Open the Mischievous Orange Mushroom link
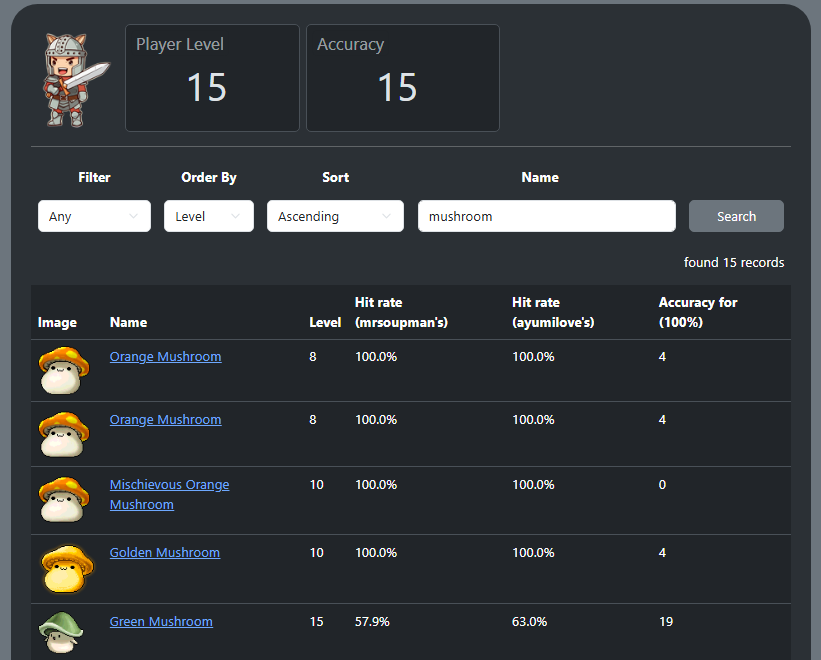This screenshot has width=821, height=660. pos(169,495)
